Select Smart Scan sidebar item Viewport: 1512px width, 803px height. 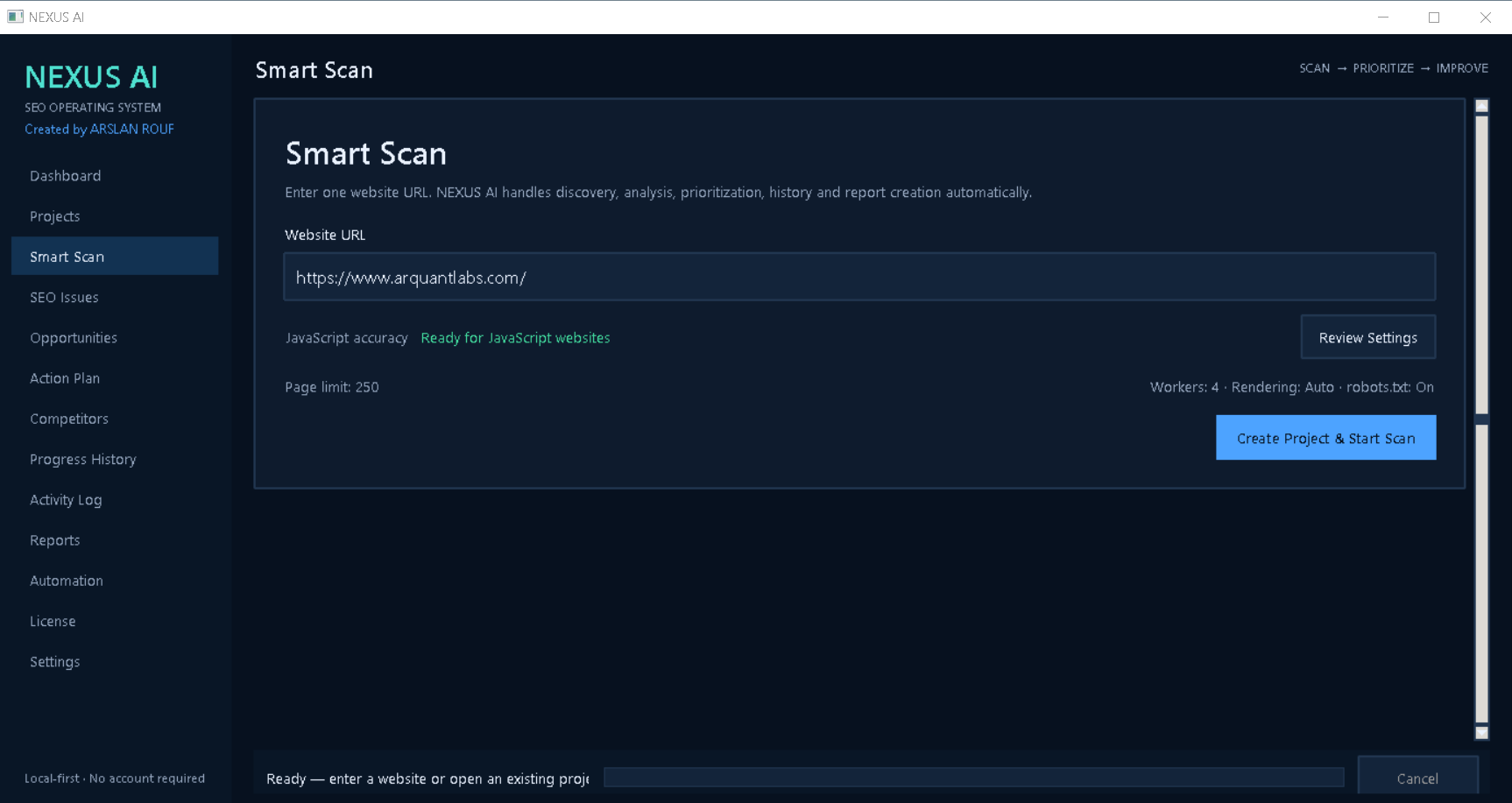pos(115,257)
